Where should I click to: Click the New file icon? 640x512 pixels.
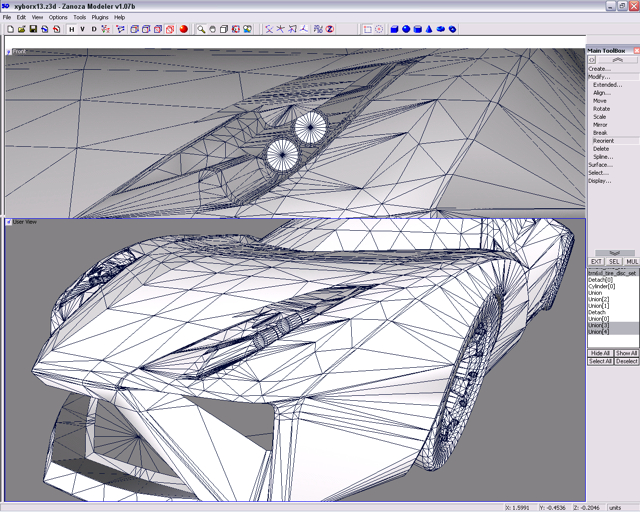[x=10, y=29]
